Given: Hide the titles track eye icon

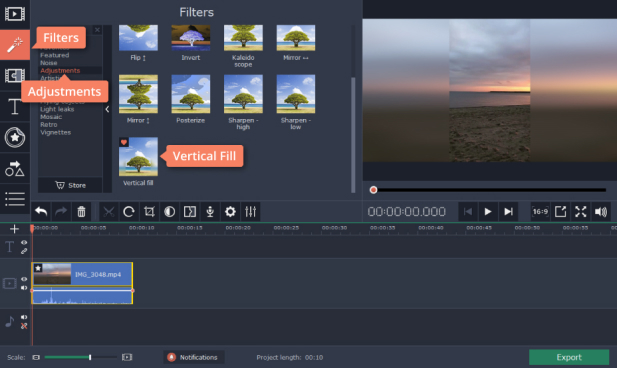Looking at the screenshot, I should click(x=24, y=242).
